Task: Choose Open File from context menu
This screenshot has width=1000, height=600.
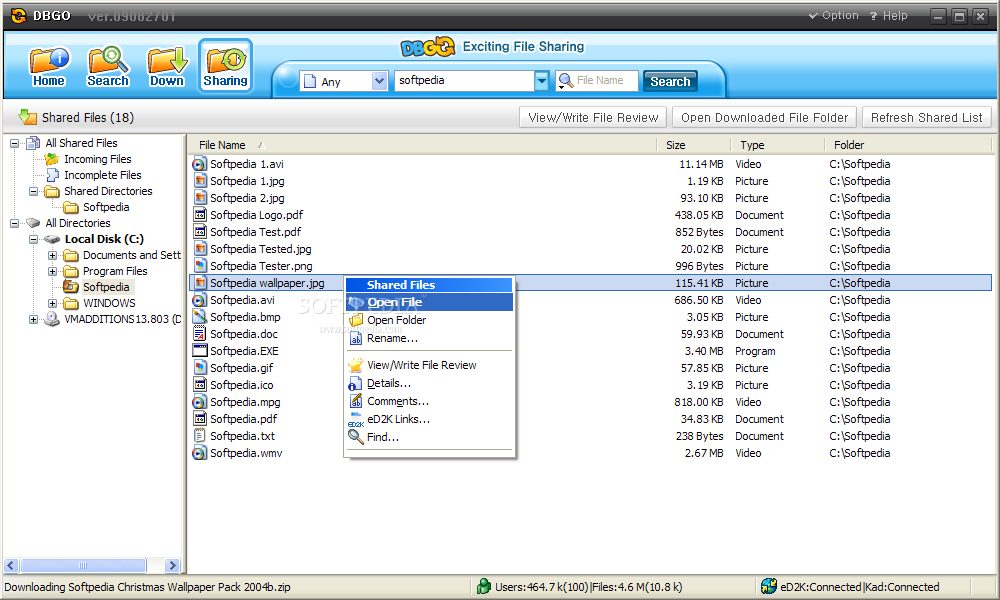Action: tap(429, 302)
